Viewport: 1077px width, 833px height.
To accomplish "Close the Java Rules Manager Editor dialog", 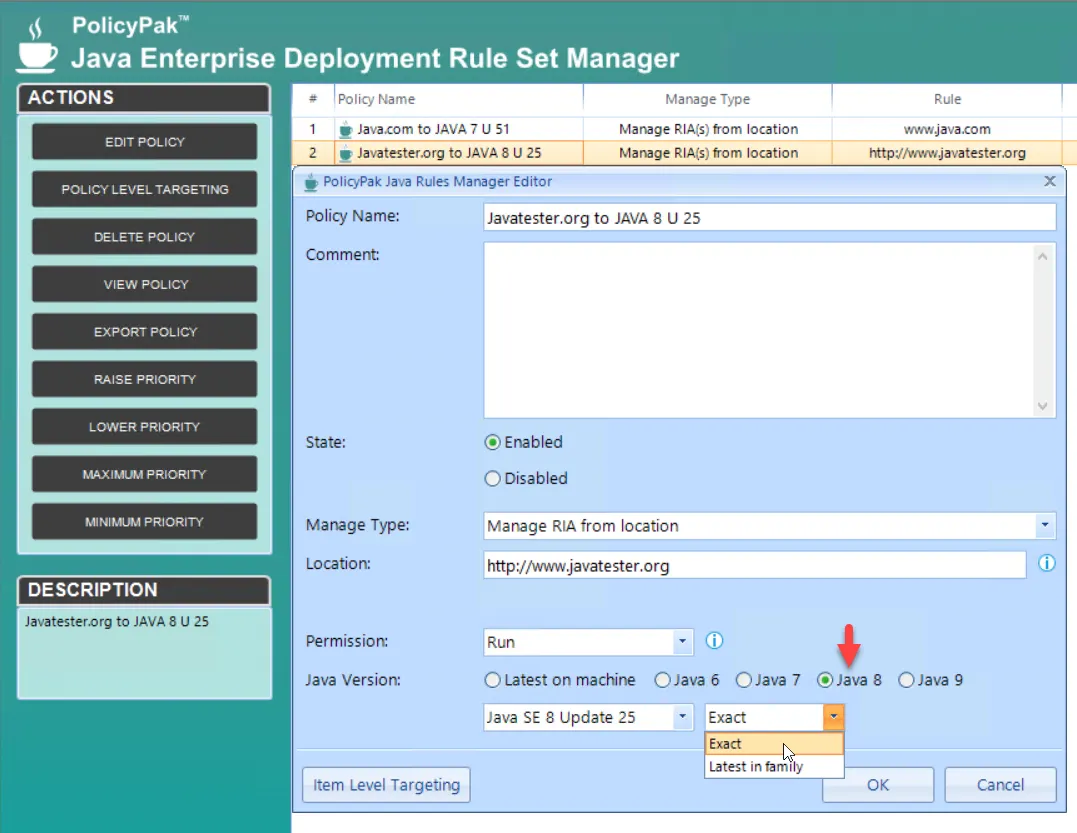I will point(1050,181).
